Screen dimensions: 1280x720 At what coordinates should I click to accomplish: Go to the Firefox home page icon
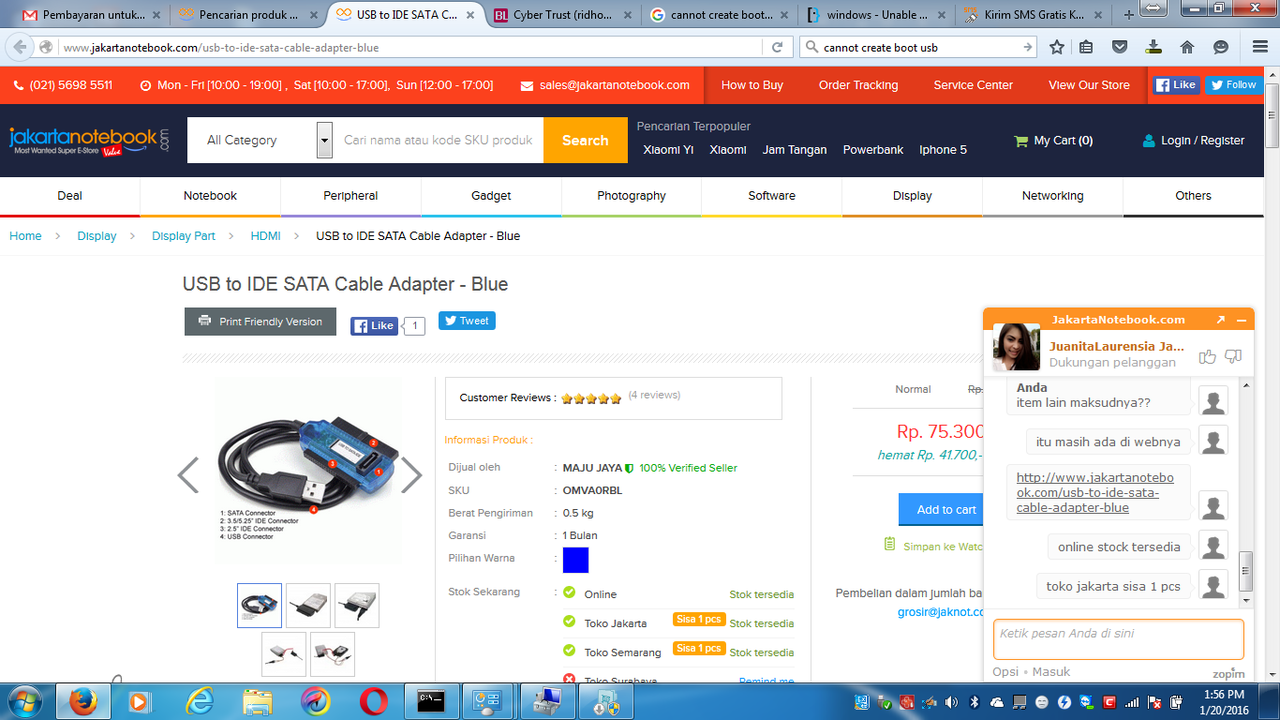click(x=1187, y=47)
